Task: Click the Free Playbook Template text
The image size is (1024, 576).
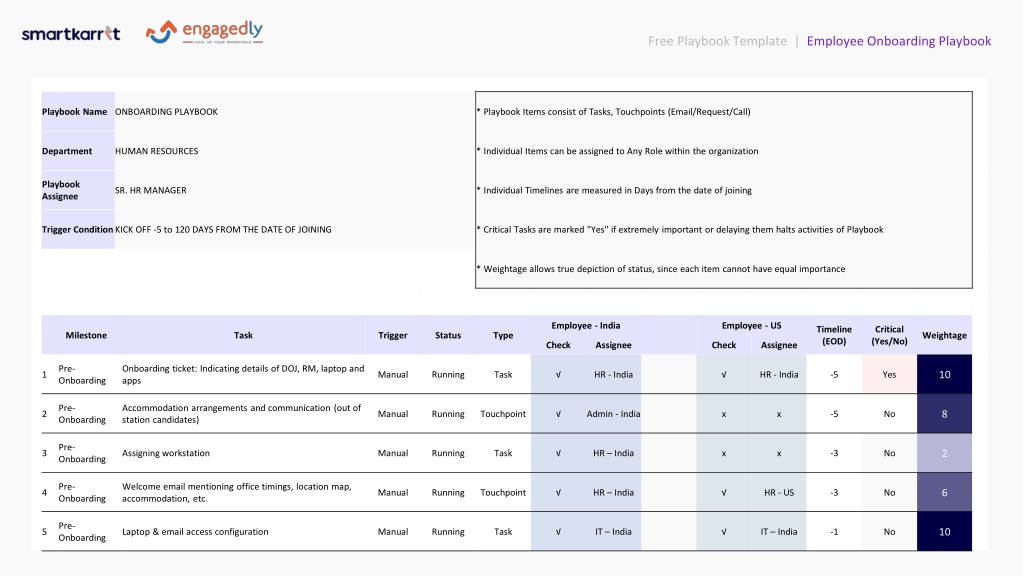Action: pos(717,41)
